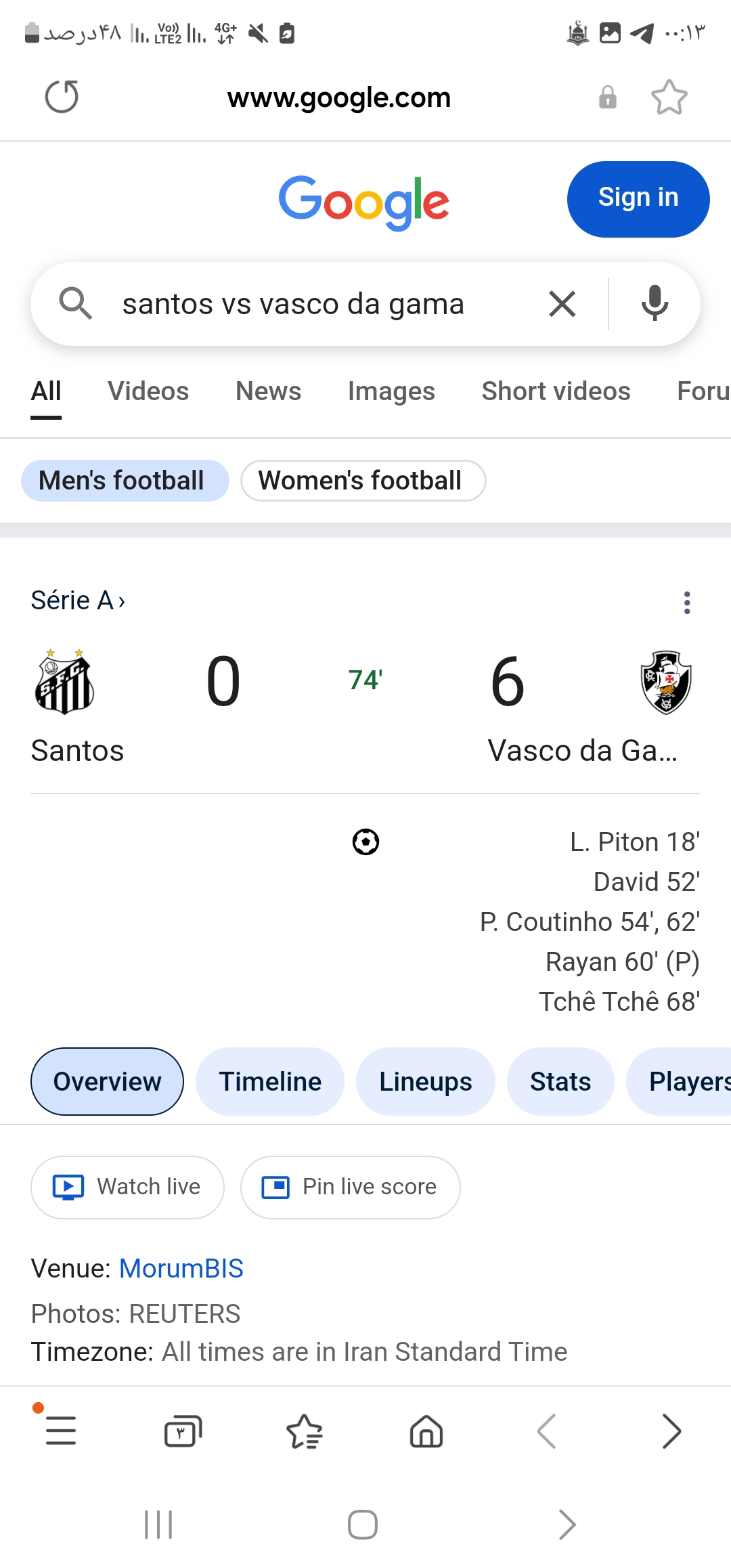Image resolution: width=731 pixels, height=1568 pixels.
Task: Open the match card three-dot menu
Action: 686,602
